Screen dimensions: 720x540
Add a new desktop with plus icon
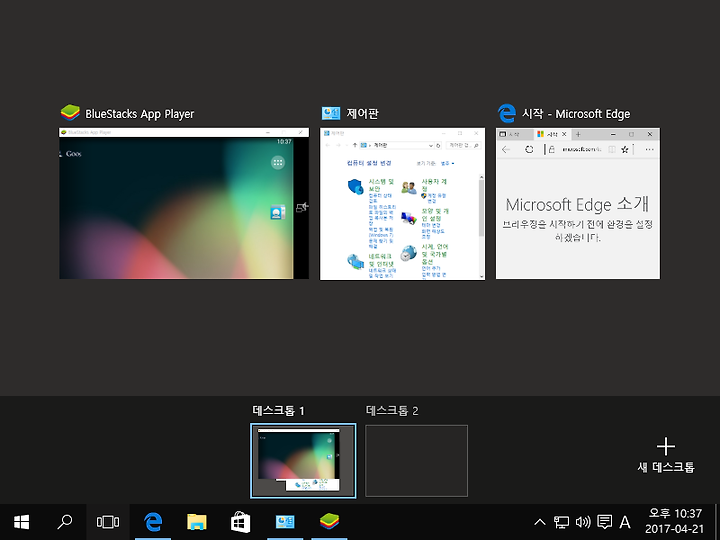point(666,446)
